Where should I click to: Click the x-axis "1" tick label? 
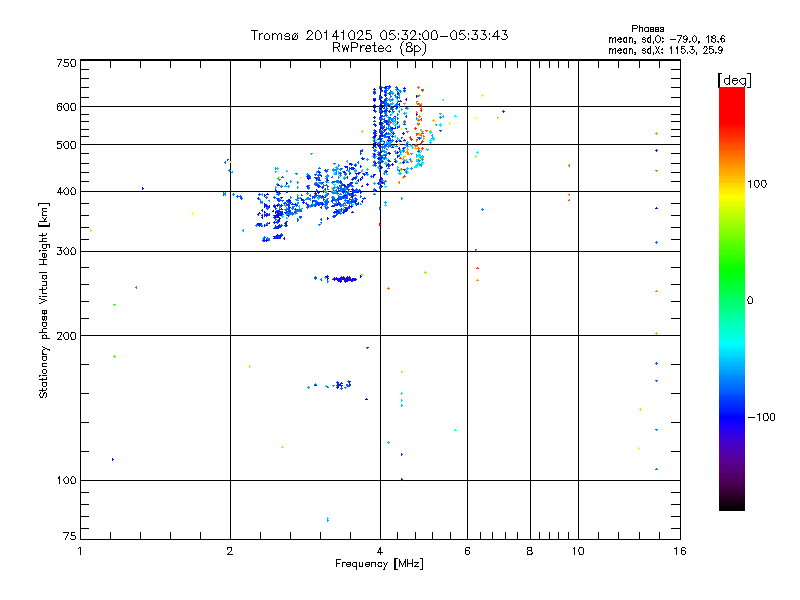coord(80,551)
